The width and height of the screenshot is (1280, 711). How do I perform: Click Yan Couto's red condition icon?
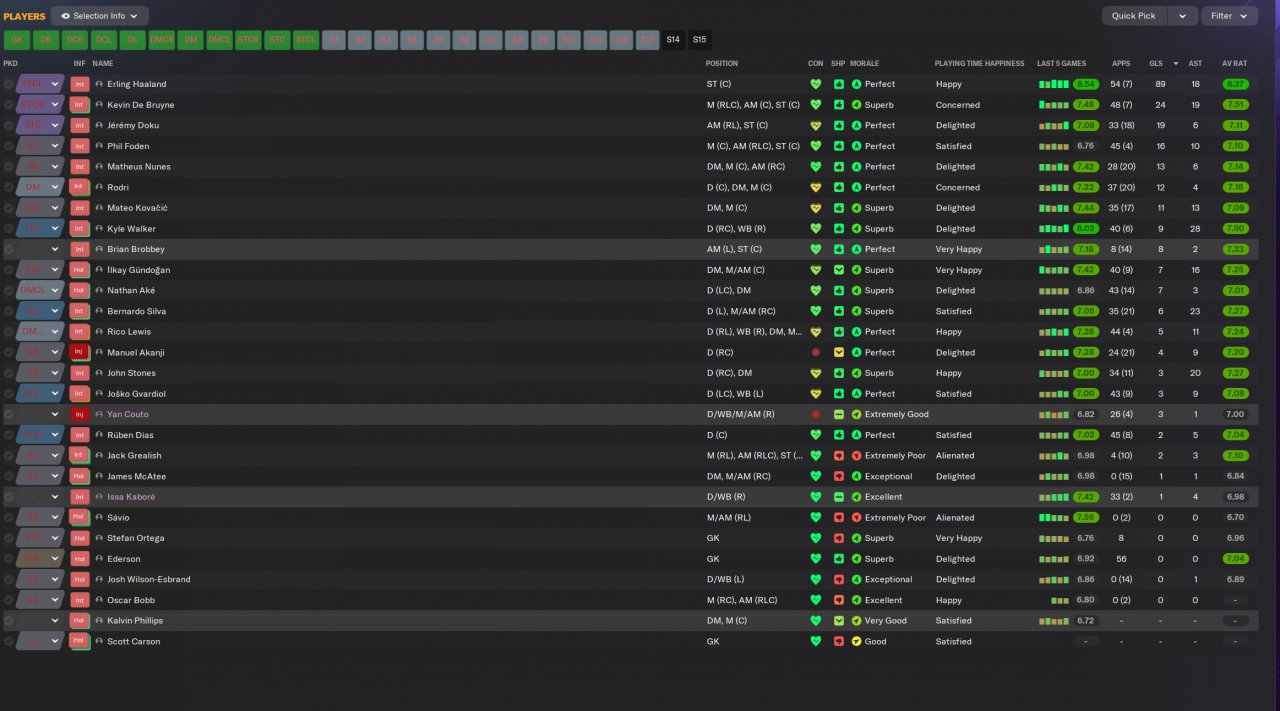pyautogui.click(x=815, y=414)
